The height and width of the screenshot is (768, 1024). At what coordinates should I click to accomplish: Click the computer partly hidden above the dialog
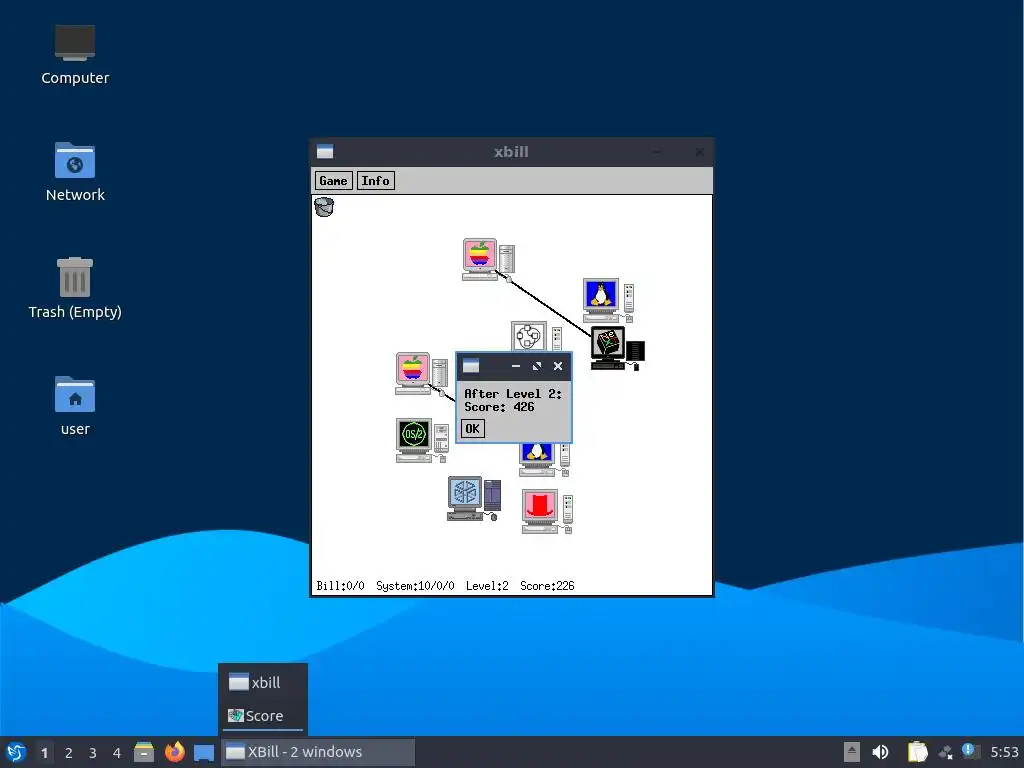[536, 336]
